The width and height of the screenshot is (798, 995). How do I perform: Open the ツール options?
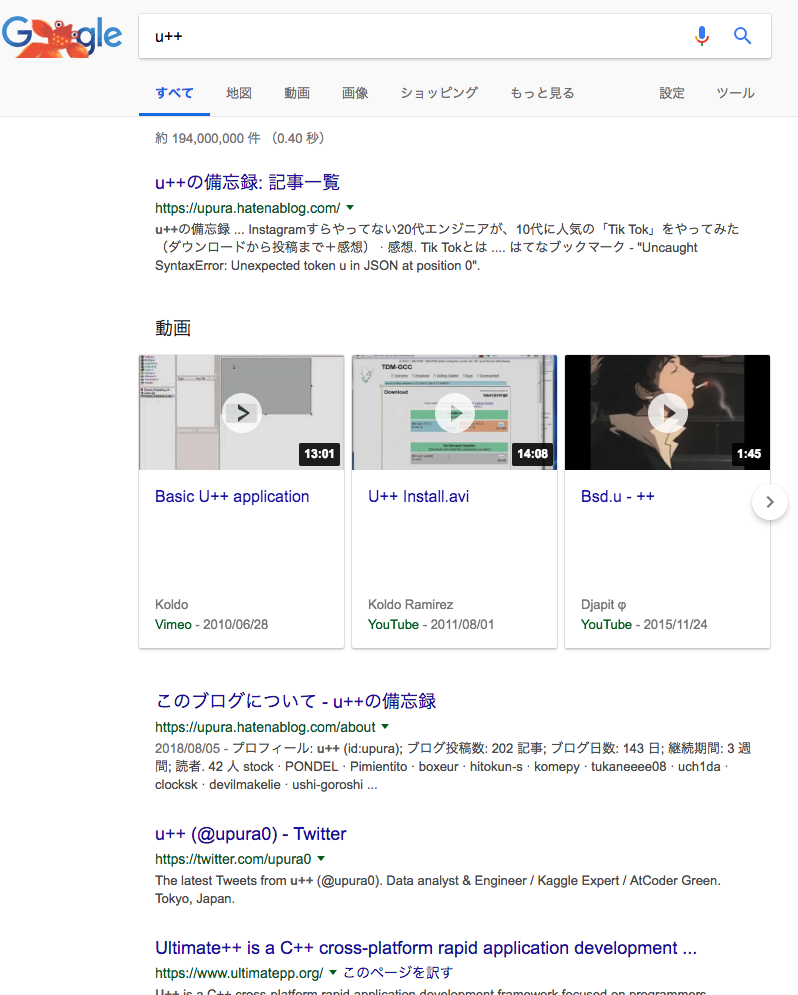click(736, 93)
